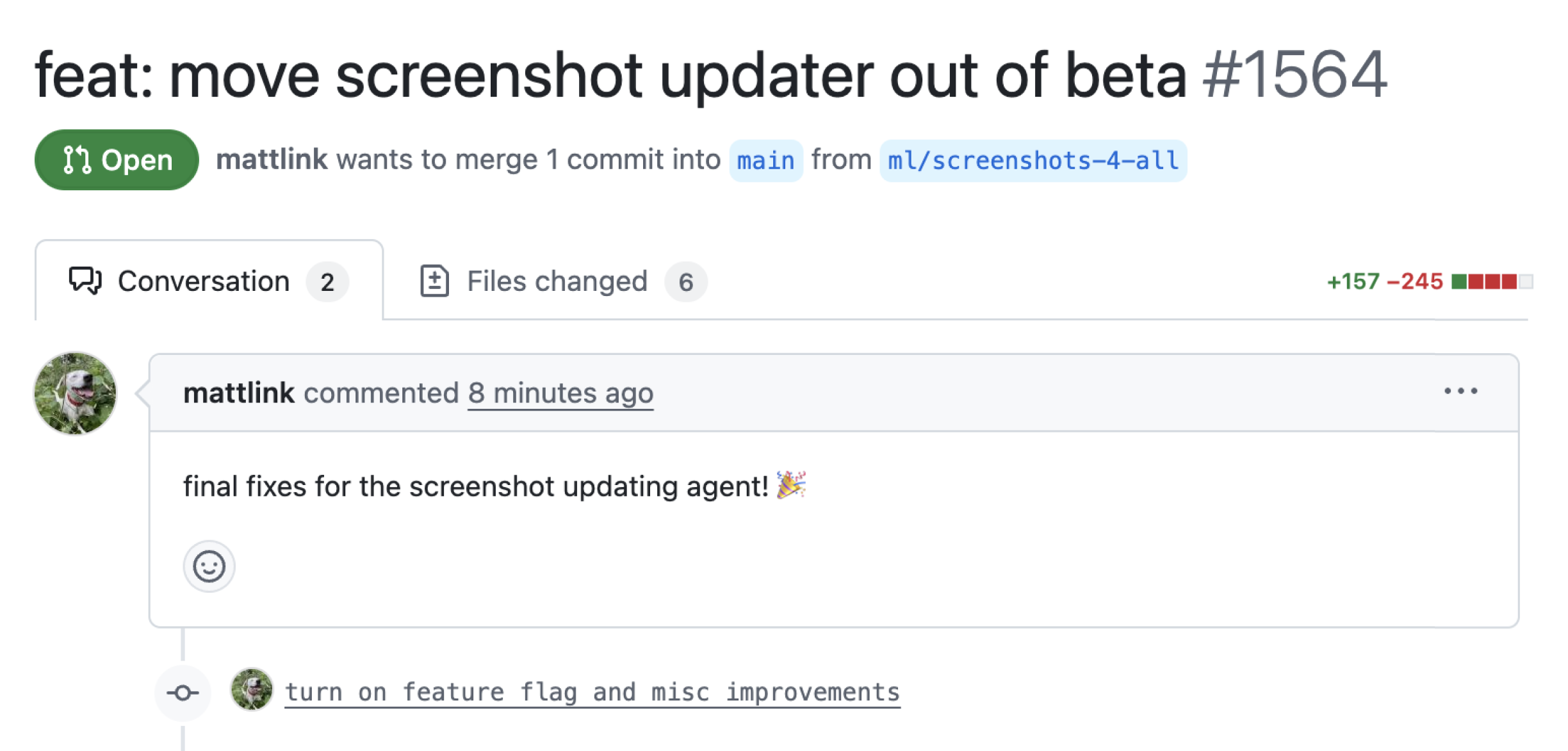Open the main branch label

765,160
